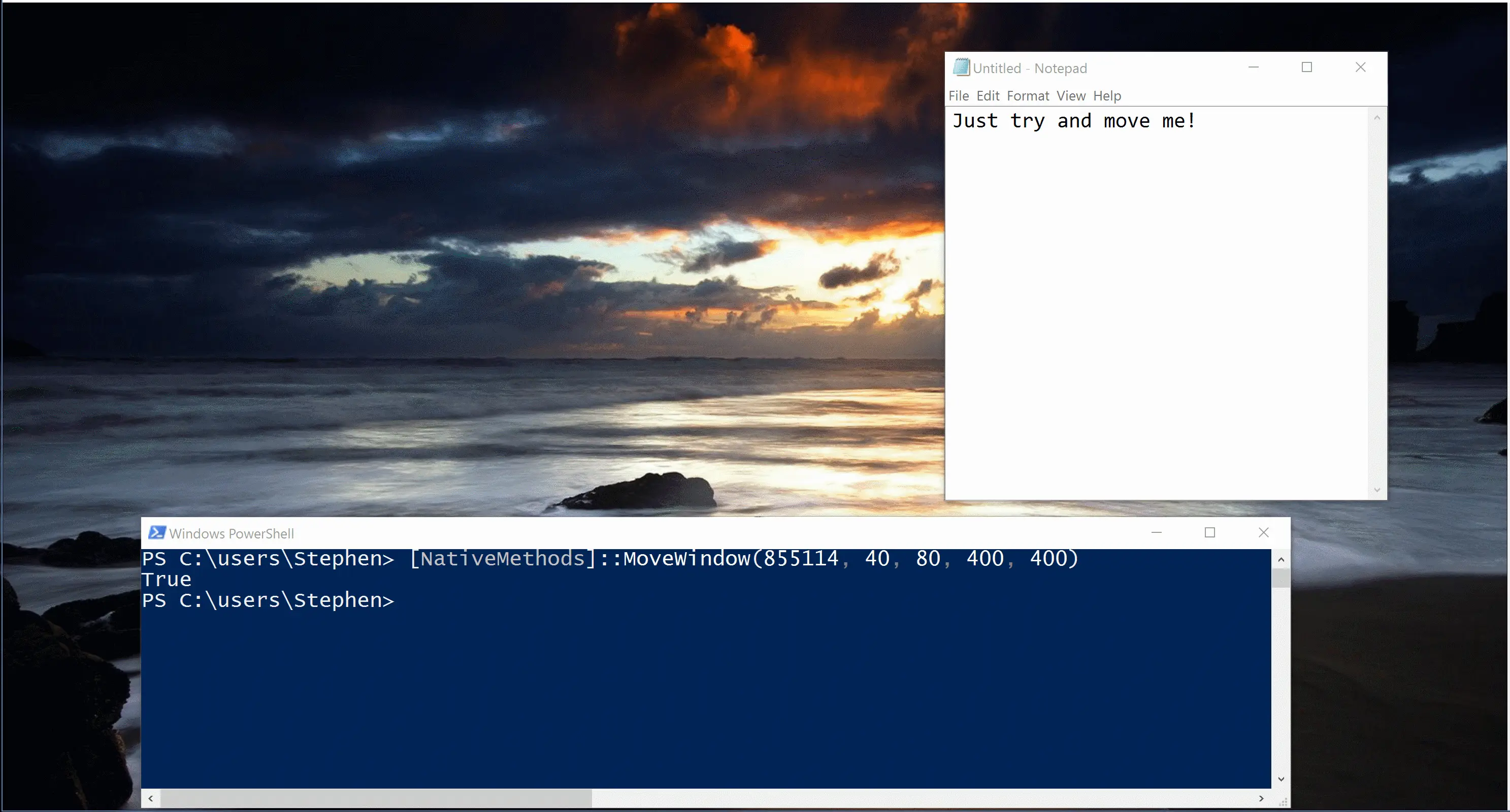Toggle PowerShell window restore button

pyautogui.click(x=1208, y=532)
